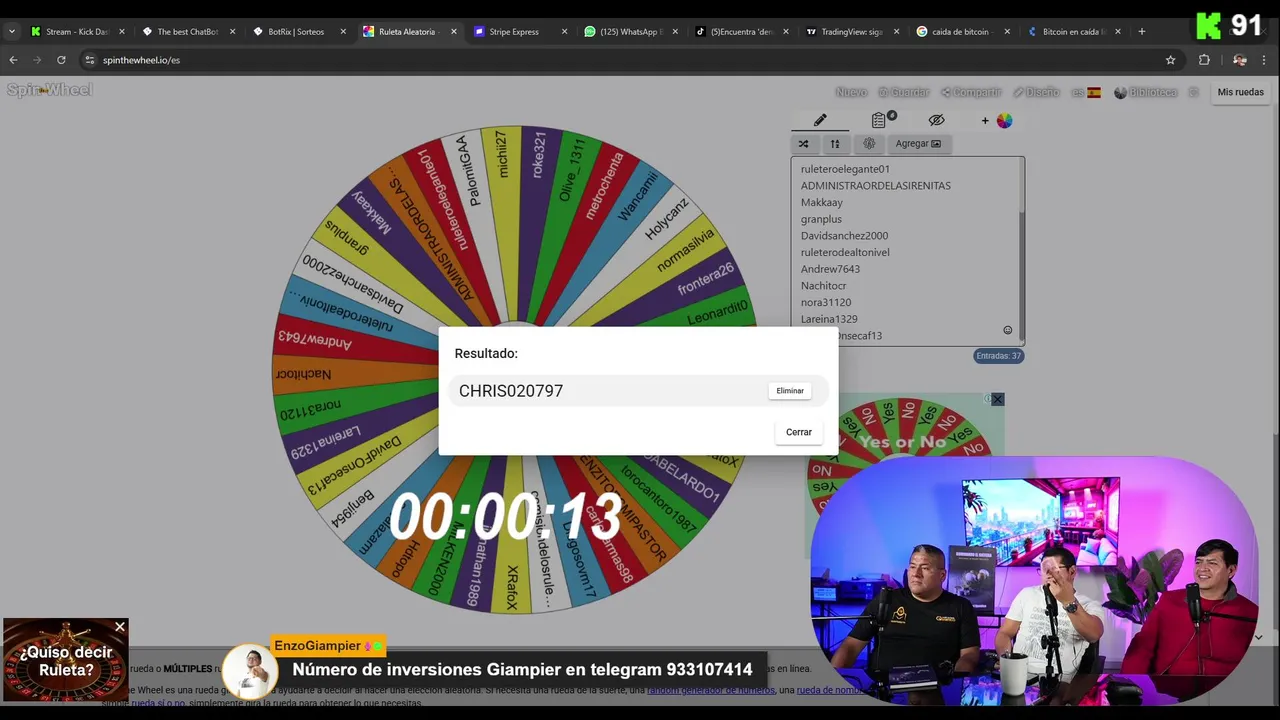Click the SpinWheel logo
The width and height of the screenshot is (1280, 720).
point(49,90)
